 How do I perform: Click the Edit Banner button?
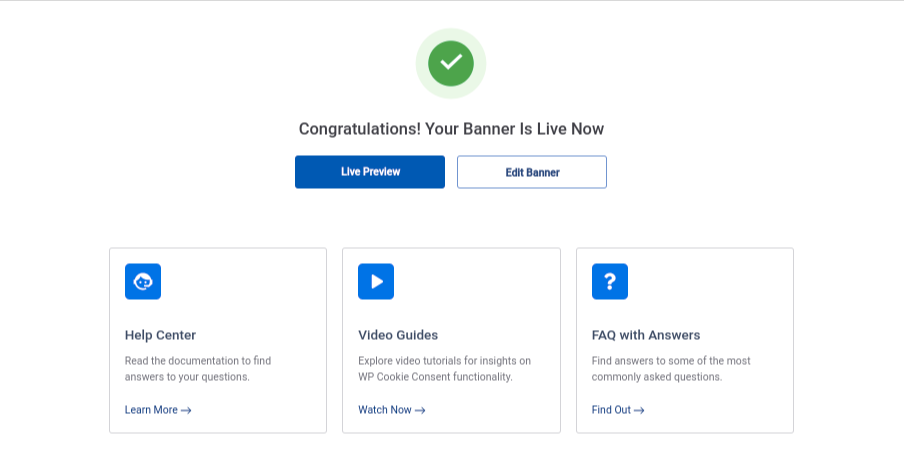[532, 172]
